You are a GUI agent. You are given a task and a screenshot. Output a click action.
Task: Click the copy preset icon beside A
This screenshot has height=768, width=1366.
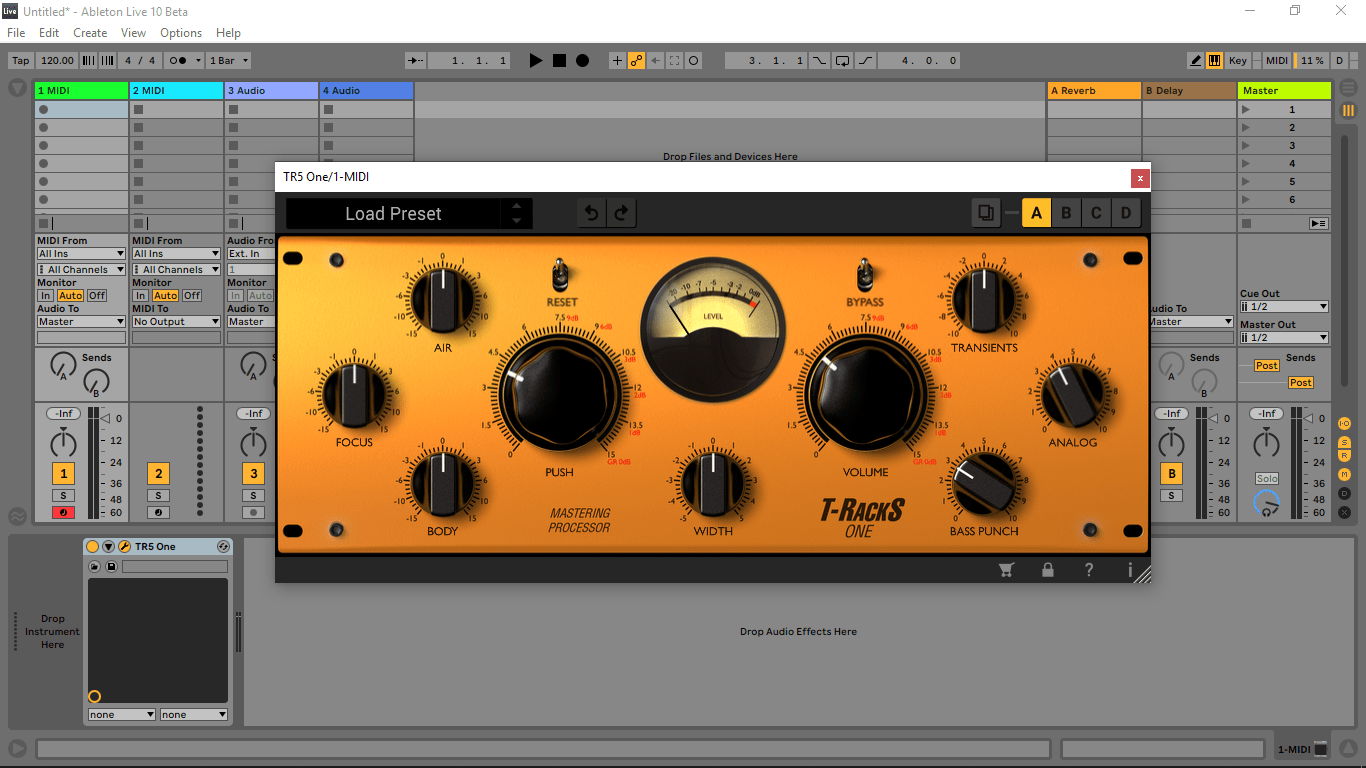pyautogui.click(x=986, y=213)
